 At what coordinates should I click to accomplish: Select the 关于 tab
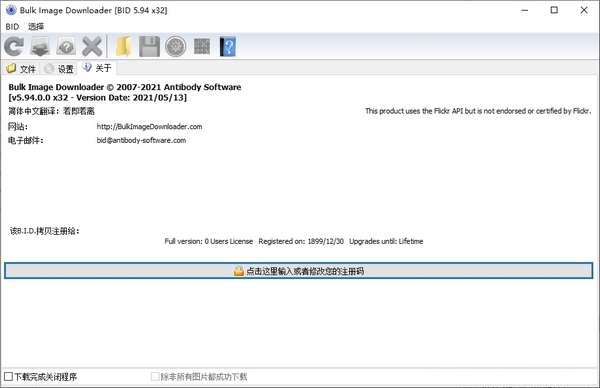click(97, 68)
